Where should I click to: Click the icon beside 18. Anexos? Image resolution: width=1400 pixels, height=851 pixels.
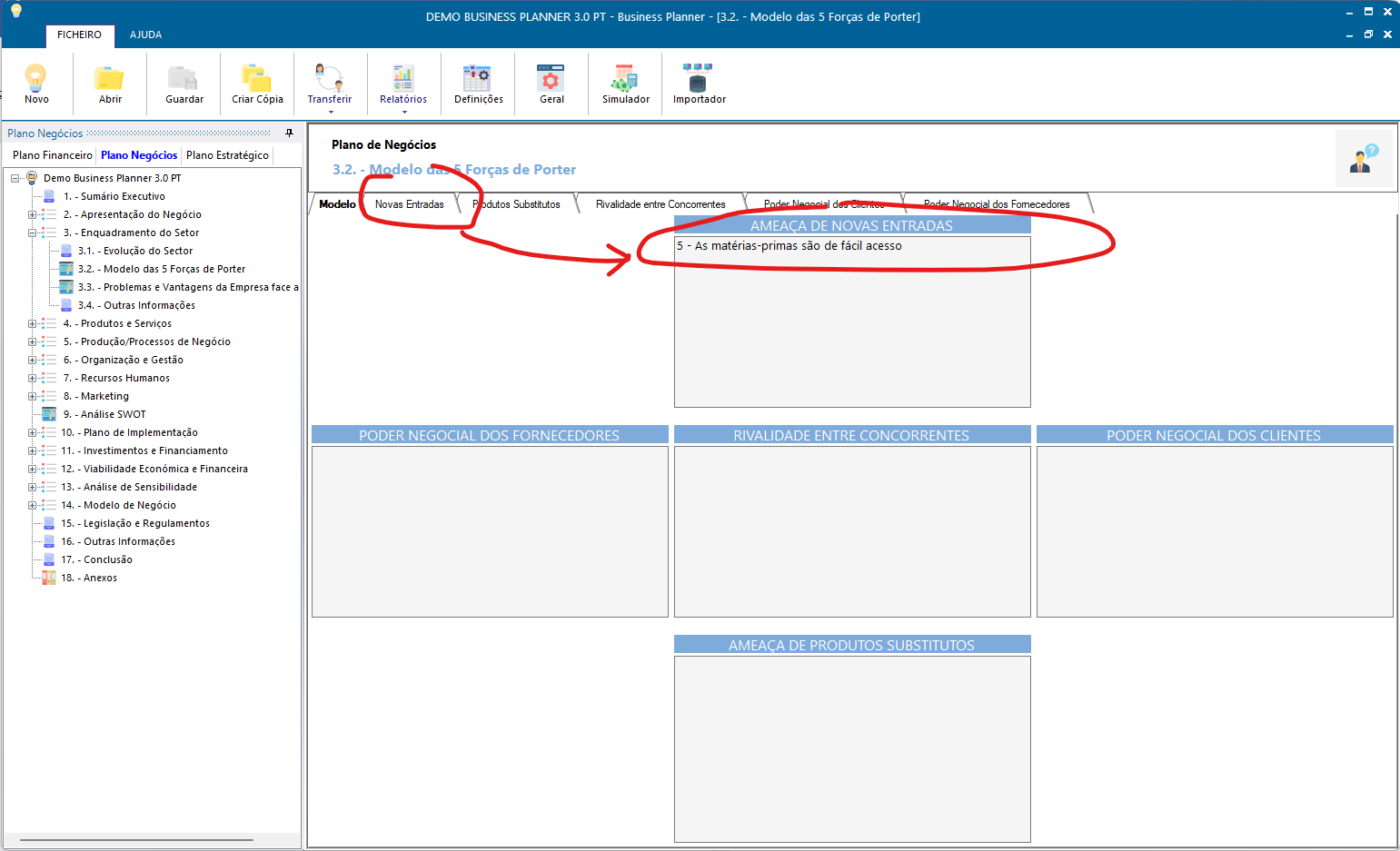click(x=49, y=578)
